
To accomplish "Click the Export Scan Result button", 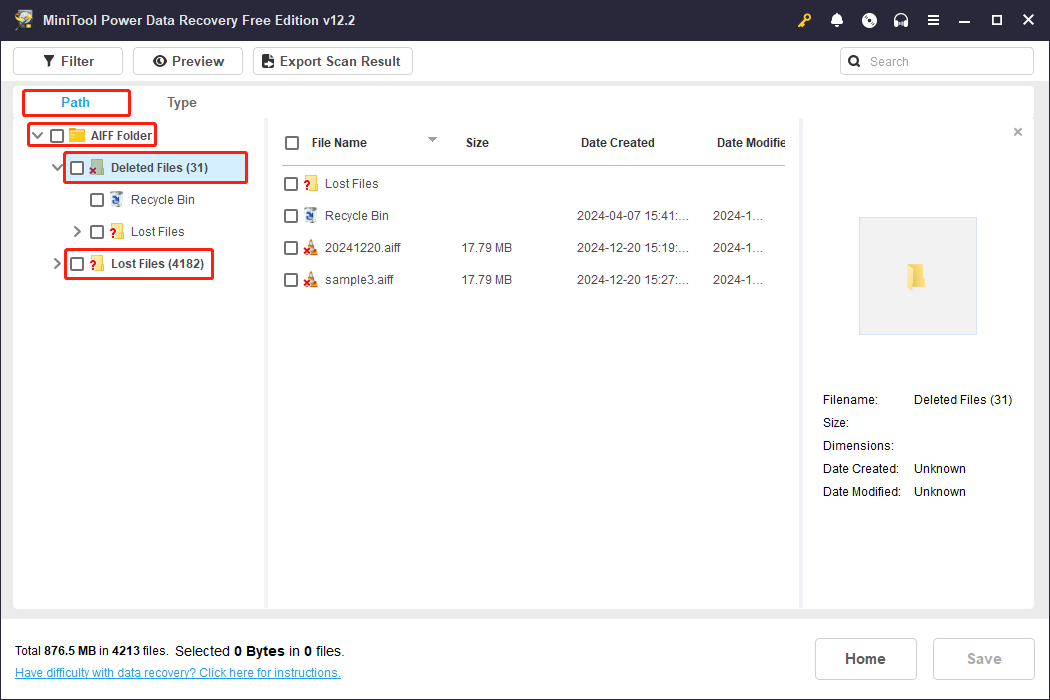I will [x=332, y=61].
